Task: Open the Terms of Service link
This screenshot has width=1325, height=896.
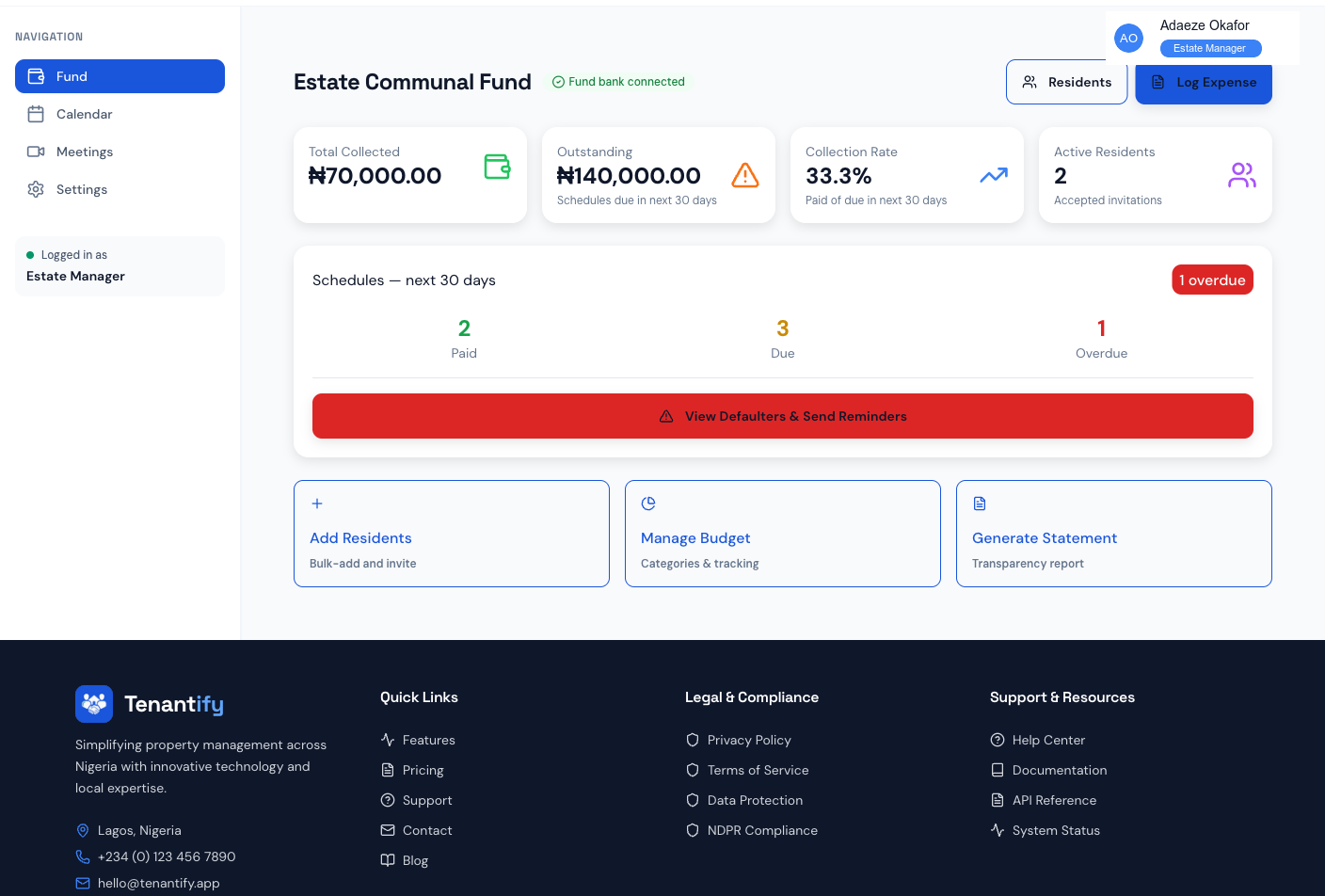Action: (x=758, y=770)
